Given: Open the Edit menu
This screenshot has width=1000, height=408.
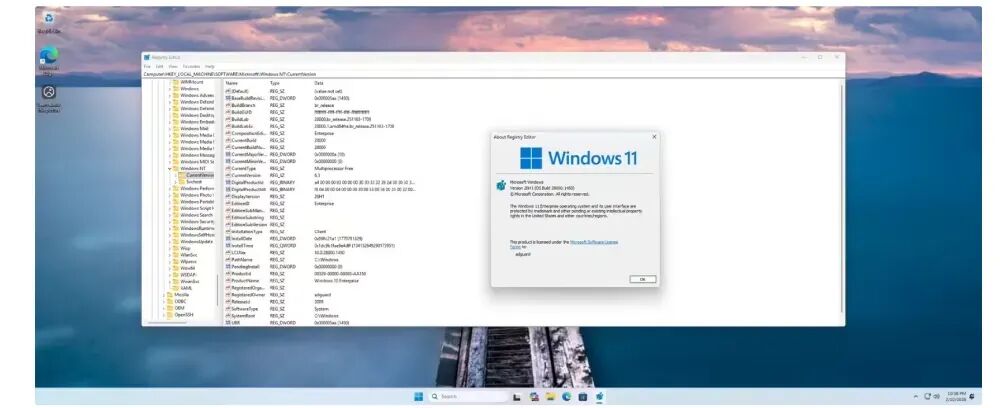Looking at the screenshot, I should click(159, 66).
